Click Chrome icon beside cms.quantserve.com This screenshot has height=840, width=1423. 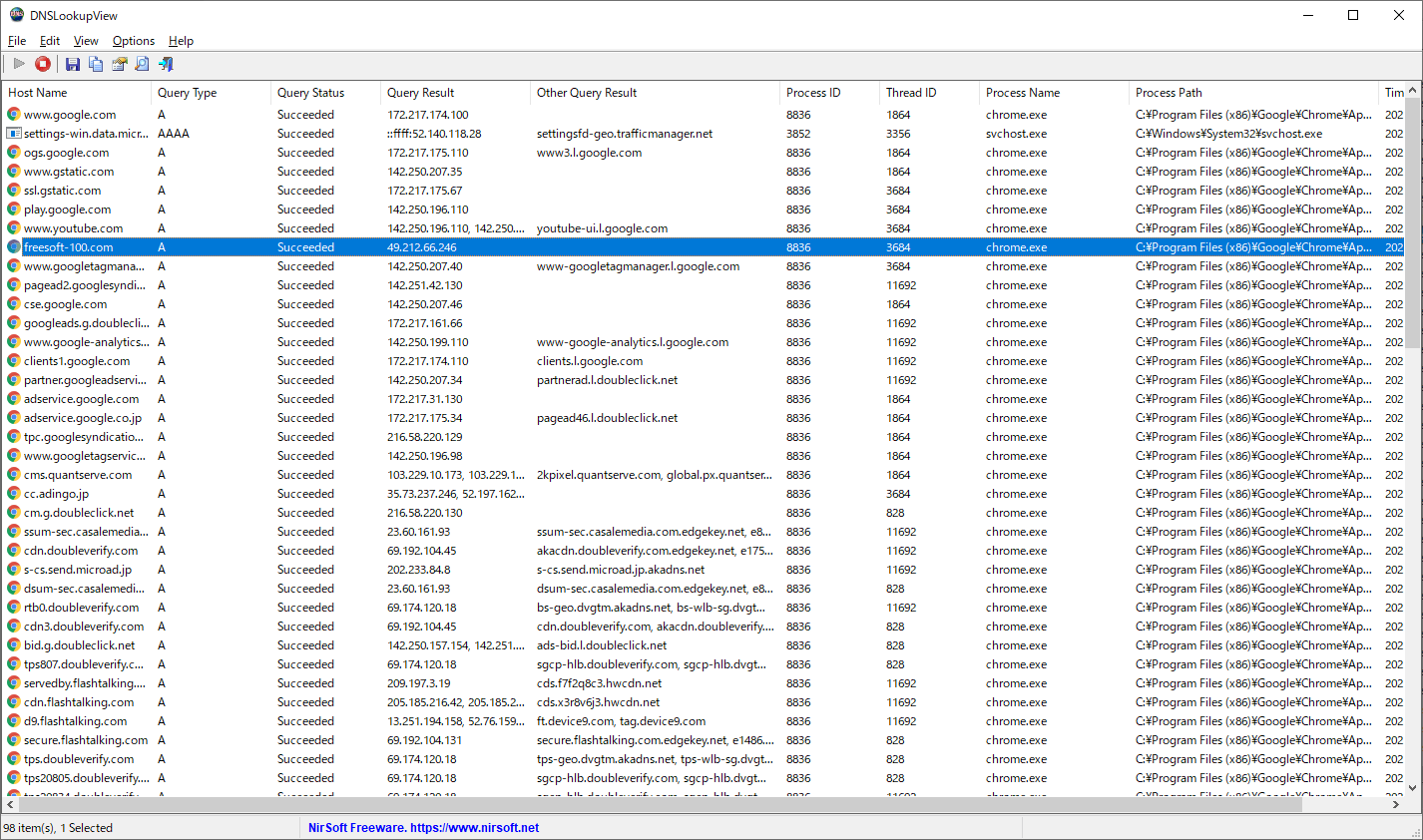[14, 475]
